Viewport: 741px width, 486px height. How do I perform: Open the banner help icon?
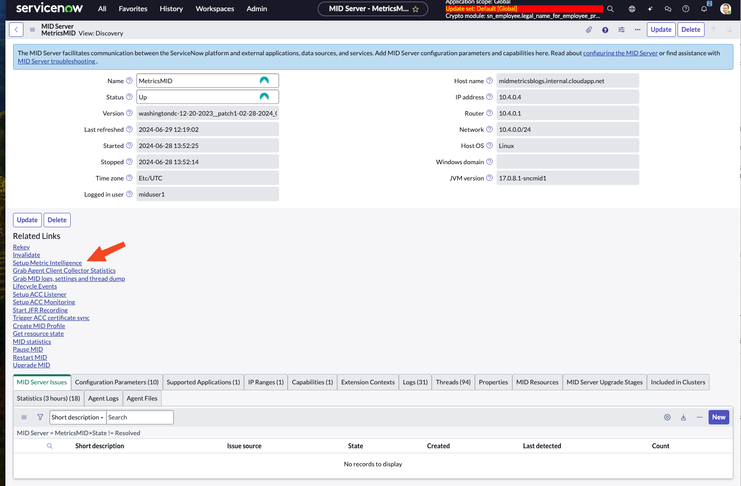pos(686,9)
